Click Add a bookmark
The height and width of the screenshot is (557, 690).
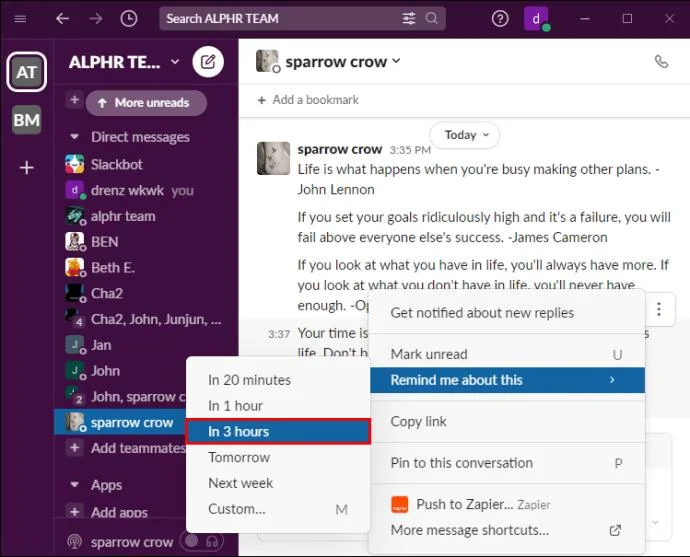(308, 100)
